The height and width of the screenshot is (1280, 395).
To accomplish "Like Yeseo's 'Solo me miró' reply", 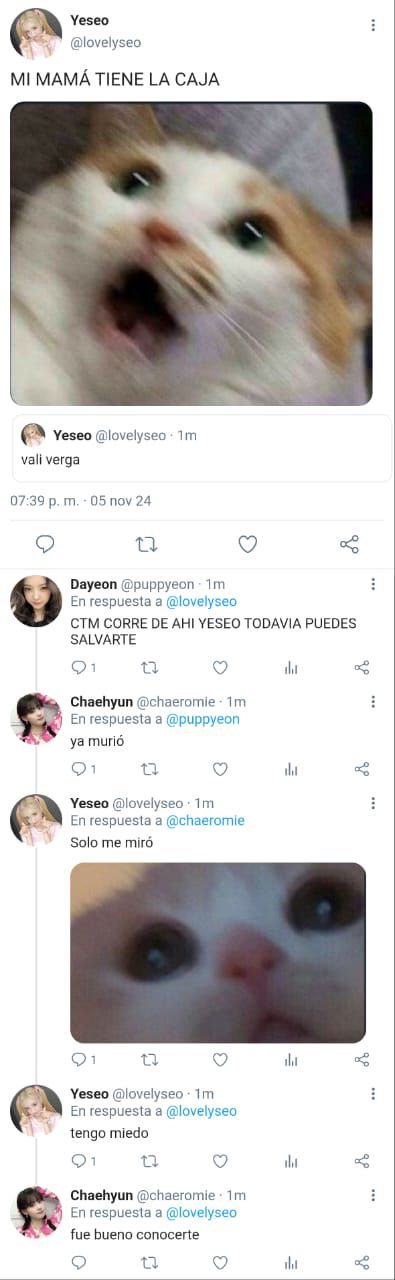I will pyautogui.click(x=220, y=1059).
